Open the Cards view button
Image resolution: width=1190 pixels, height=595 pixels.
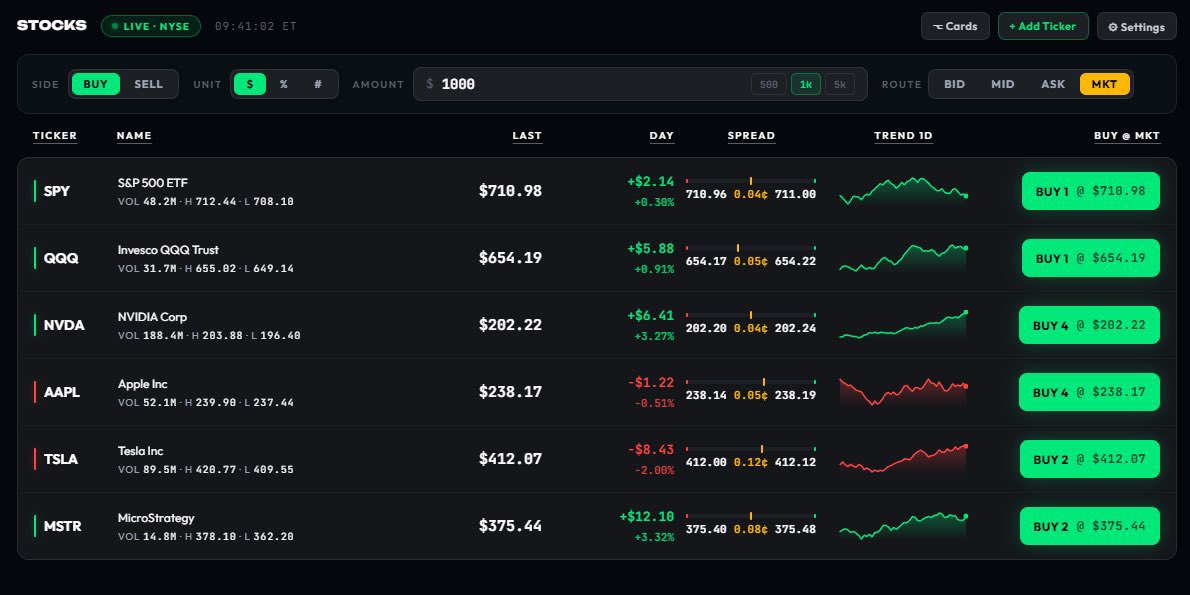click(955, 26)
